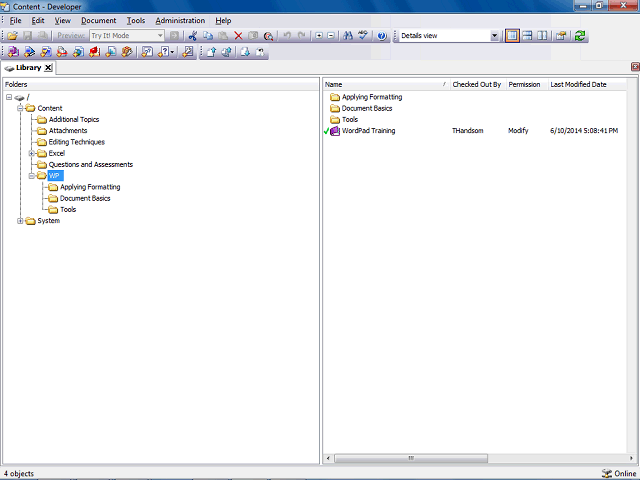This screenshot has width=640, height=480.
Task: Click the blue question mark Help icon
Action: pos(382,36)
